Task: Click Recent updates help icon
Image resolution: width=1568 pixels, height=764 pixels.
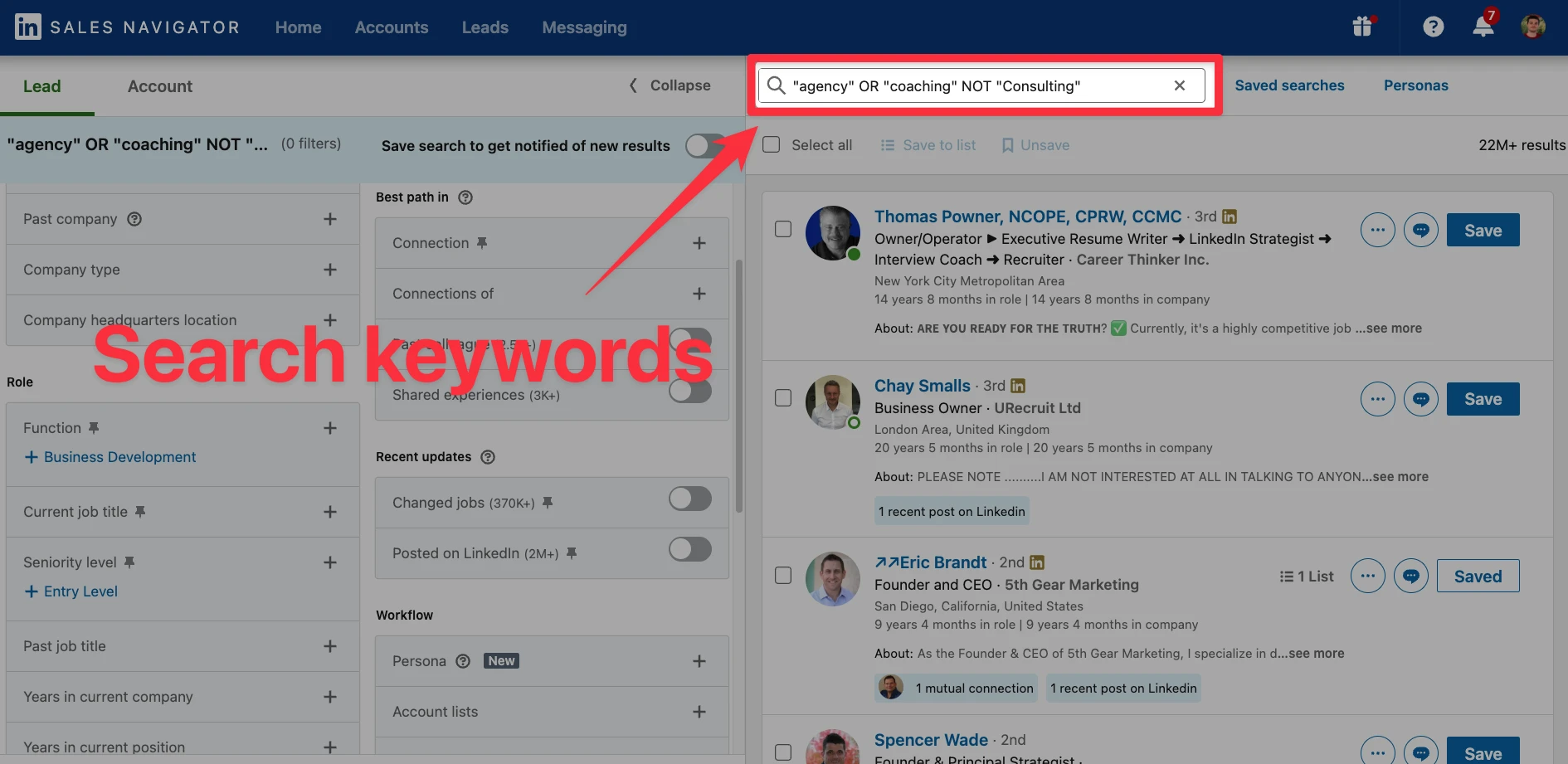Action: click(x=488, y=457)
